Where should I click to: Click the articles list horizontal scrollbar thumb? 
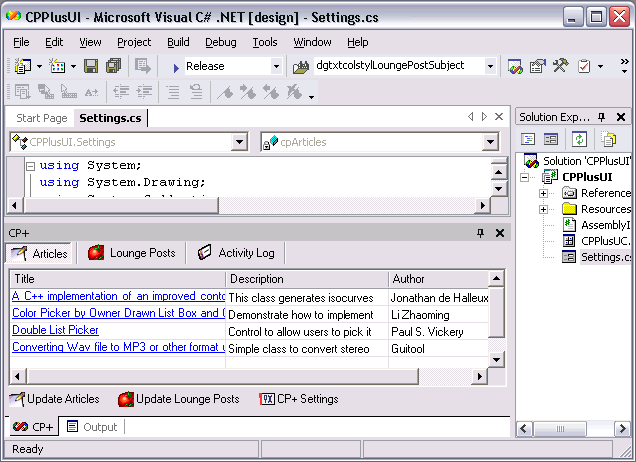click(223, 376)
